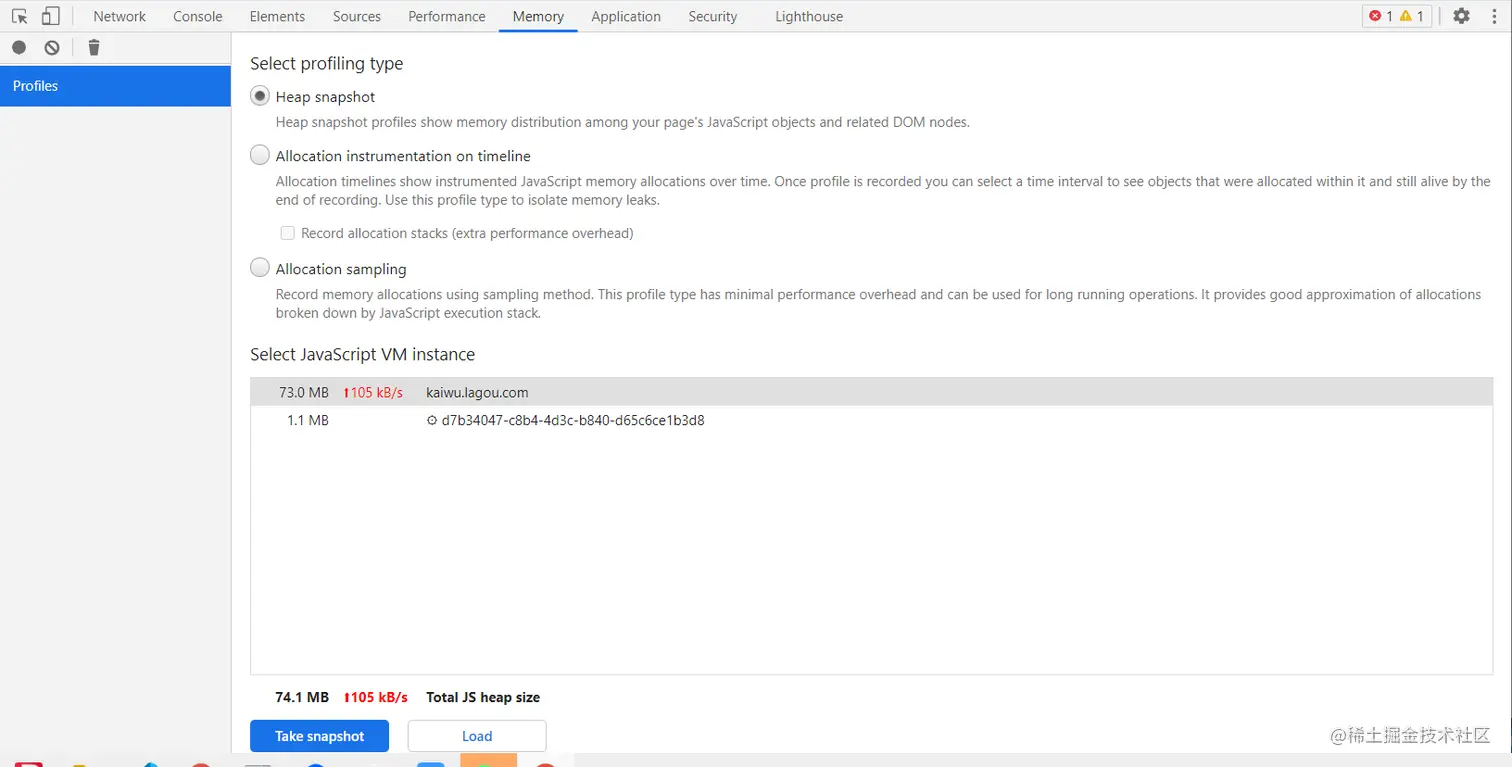The width and height of the screenshot is (1512, 767).
Task: Click the 105 kB/s rate in kaiwu row
Action: point(373,392)
